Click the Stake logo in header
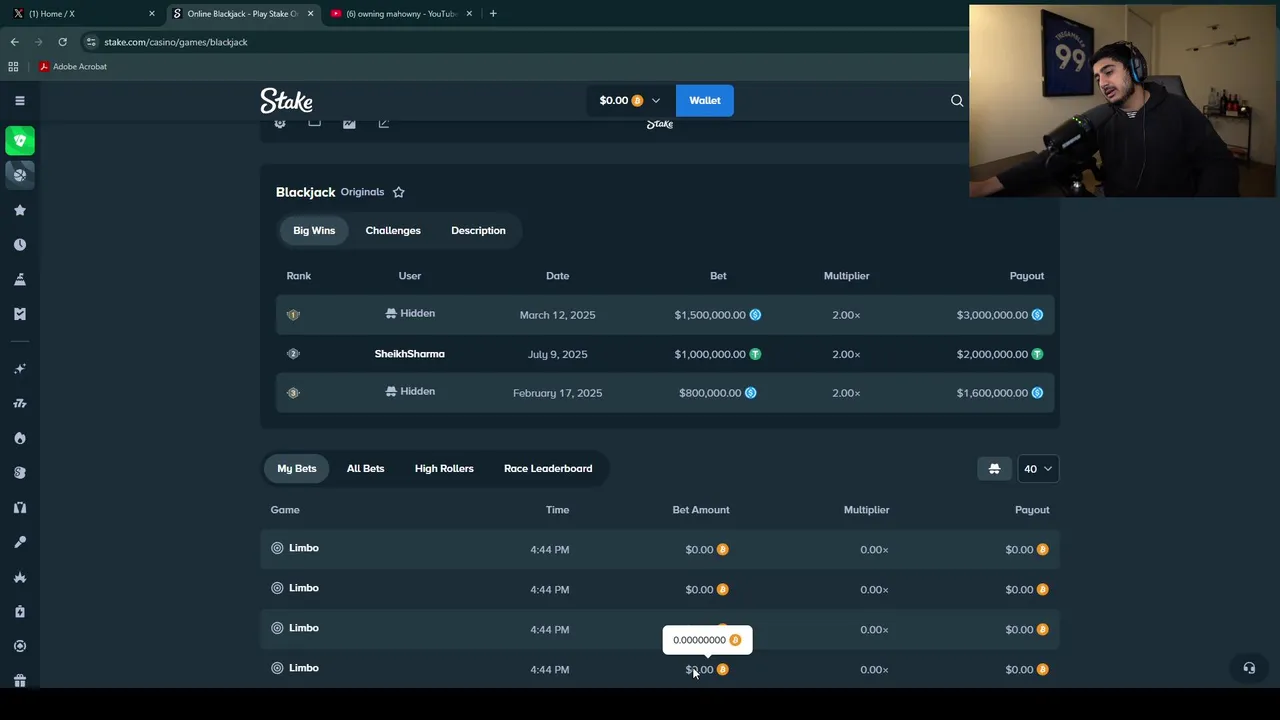The image size is (1280, 720). click(287, 100)
